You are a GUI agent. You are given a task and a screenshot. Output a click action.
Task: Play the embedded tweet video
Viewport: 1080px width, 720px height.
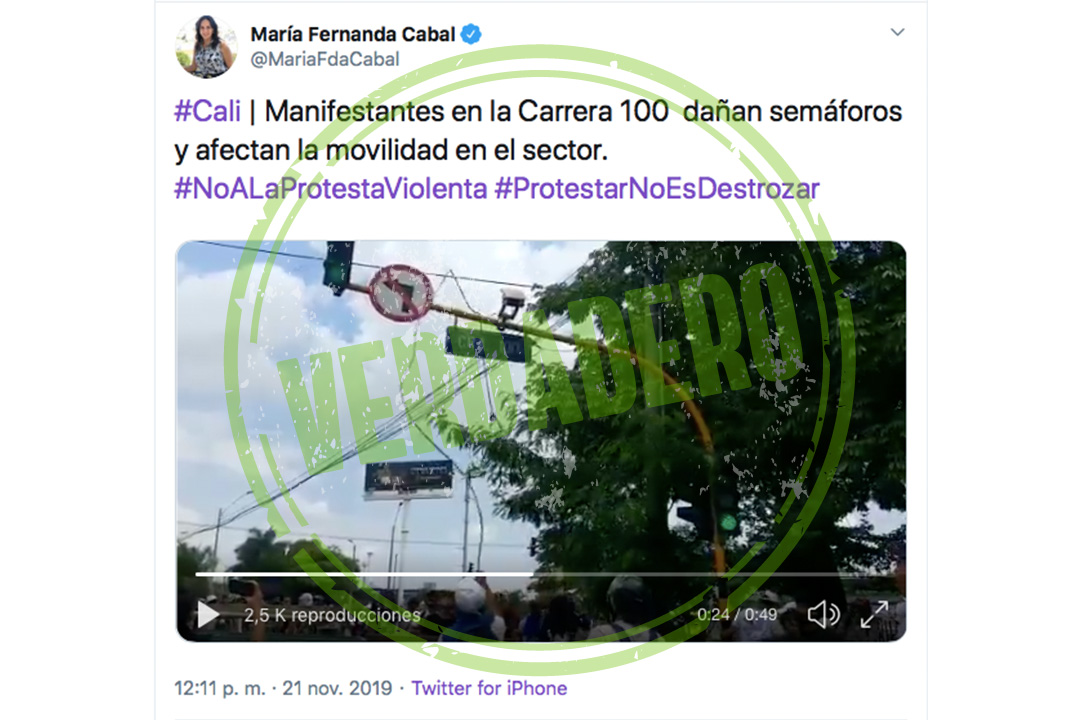208,614
